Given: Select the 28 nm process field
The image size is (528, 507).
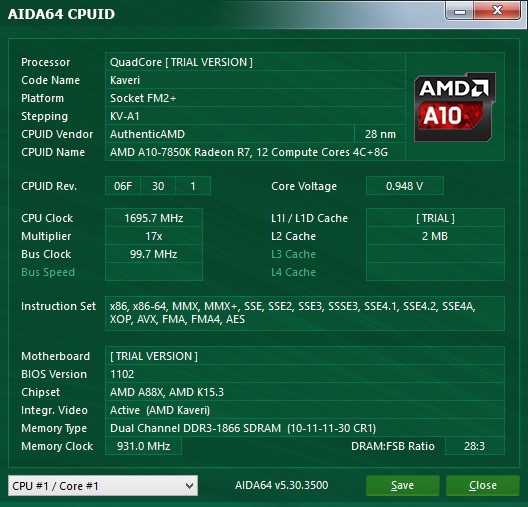Looking at the screenshot, I should [380, 134].
